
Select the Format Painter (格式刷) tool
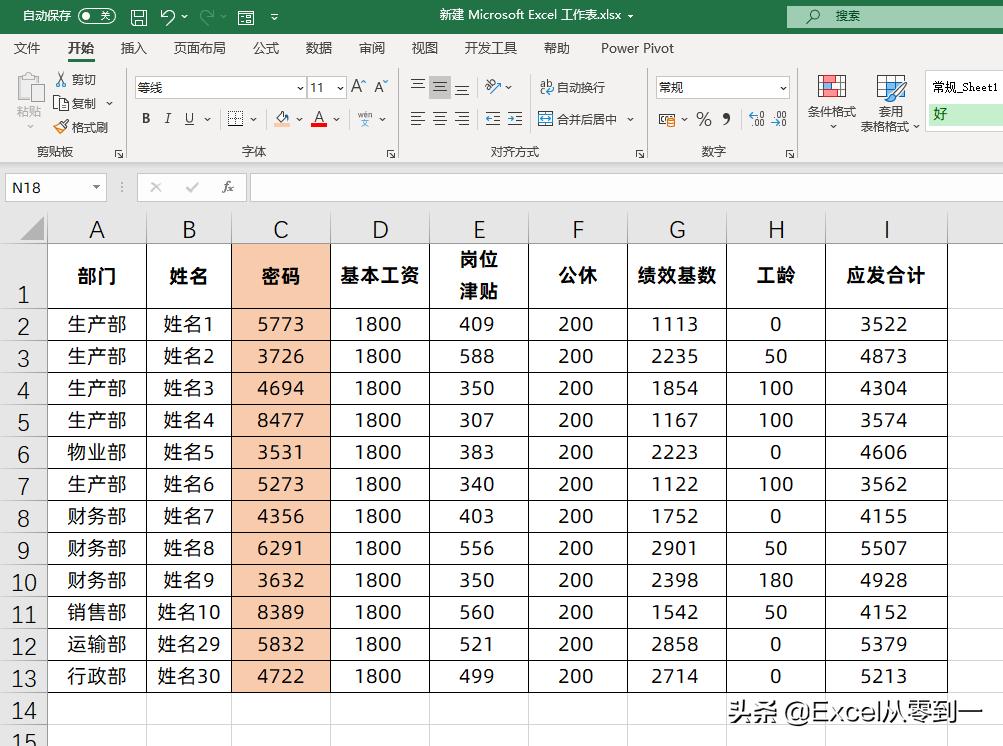point(84,126)
